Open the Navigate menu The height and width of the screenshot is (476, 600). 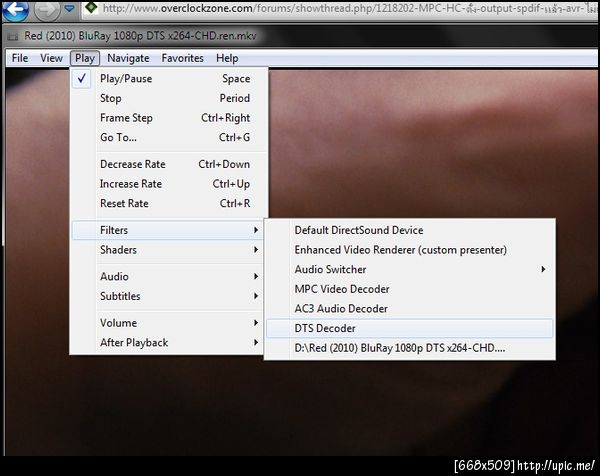[x=128, y=58]
